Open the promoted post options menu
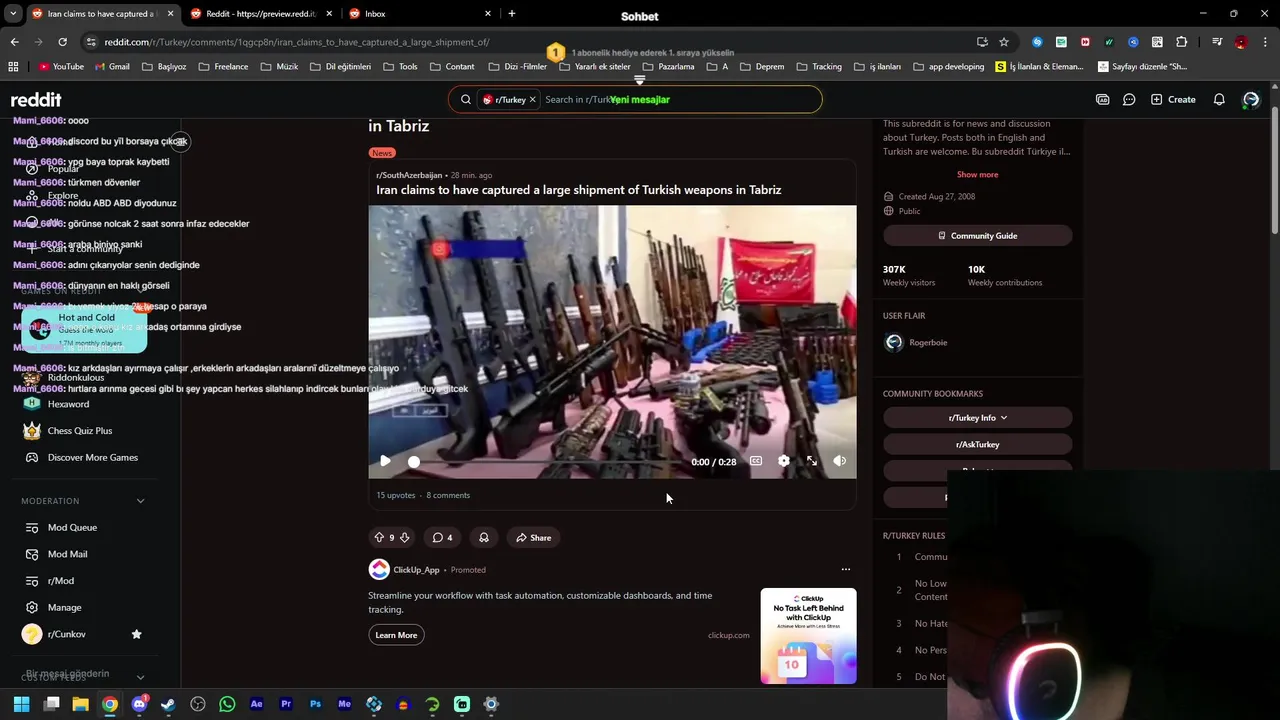 [846, 570]
